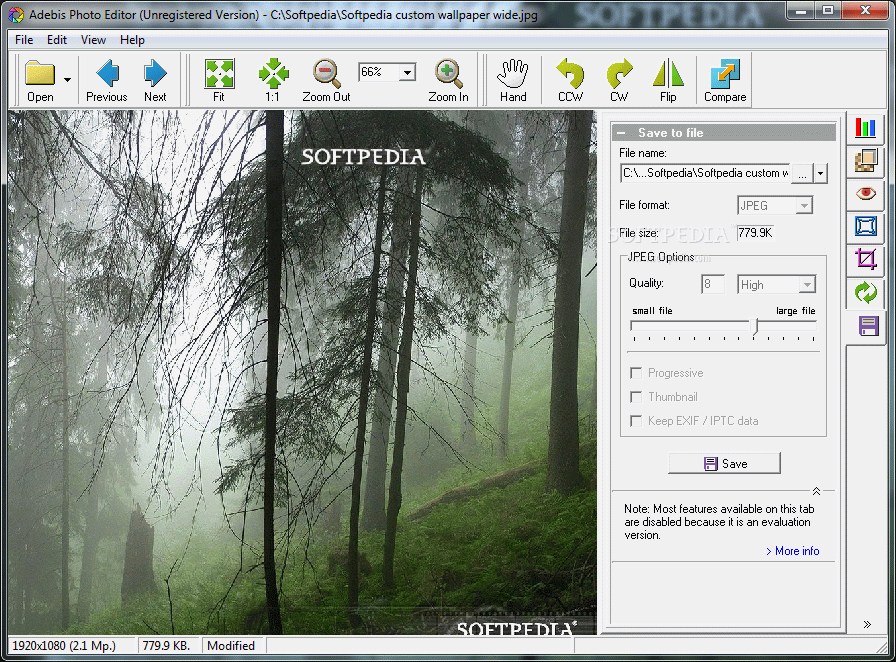The image size is (896, 662).
Task: Click the Quality number field
Action: tap(713, 284)
